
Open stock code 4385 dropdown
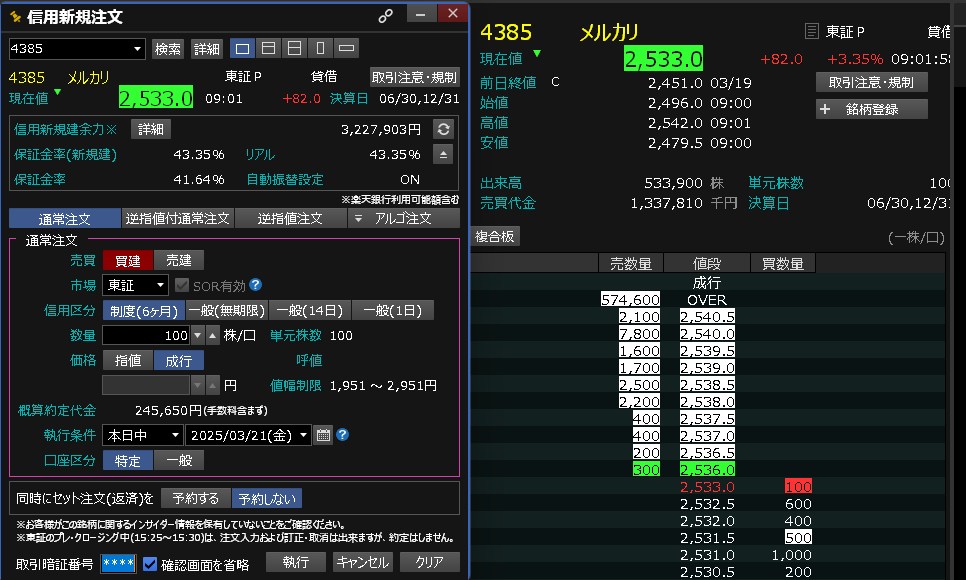[x=137, y=49]
